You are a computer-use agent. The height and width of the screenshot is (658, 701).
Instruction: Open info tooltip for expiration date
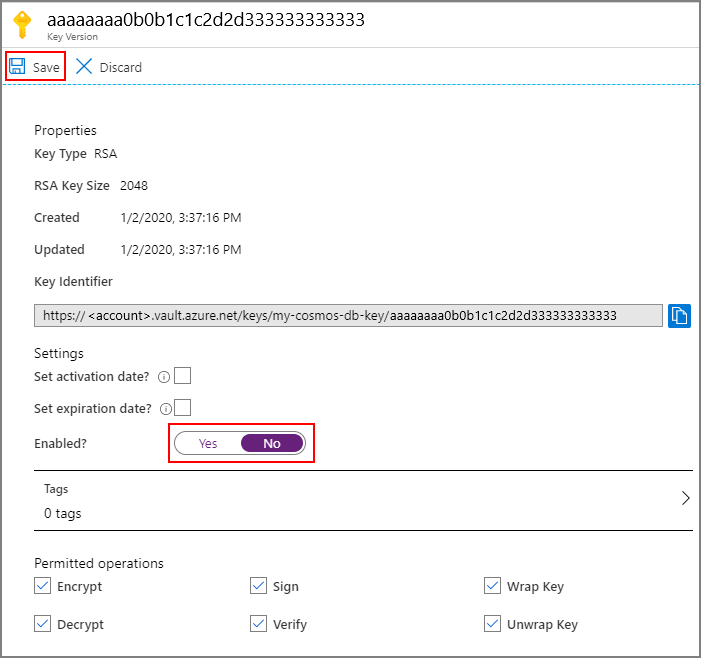point(166,409)
